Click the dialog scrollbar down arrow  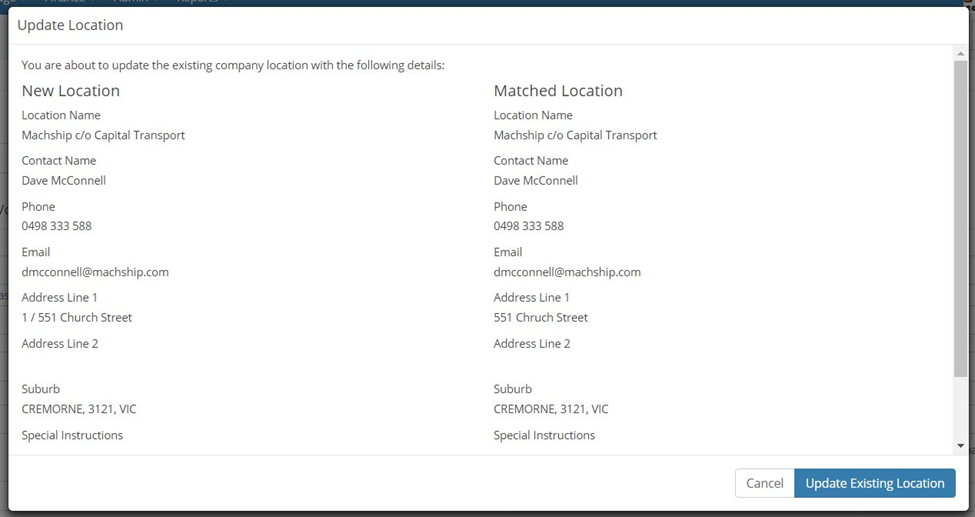961,445
